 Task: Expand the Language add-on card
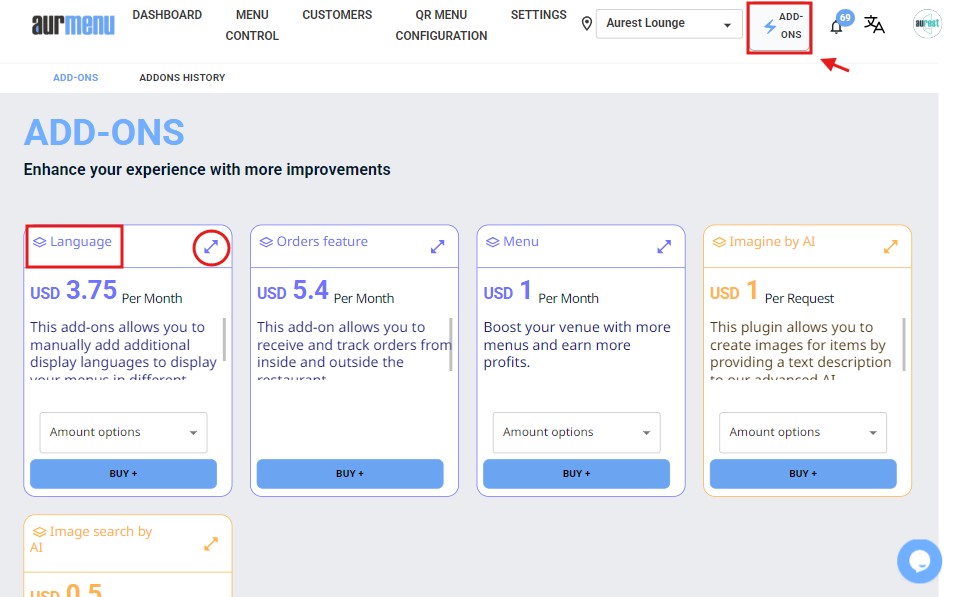coord(211,246)
